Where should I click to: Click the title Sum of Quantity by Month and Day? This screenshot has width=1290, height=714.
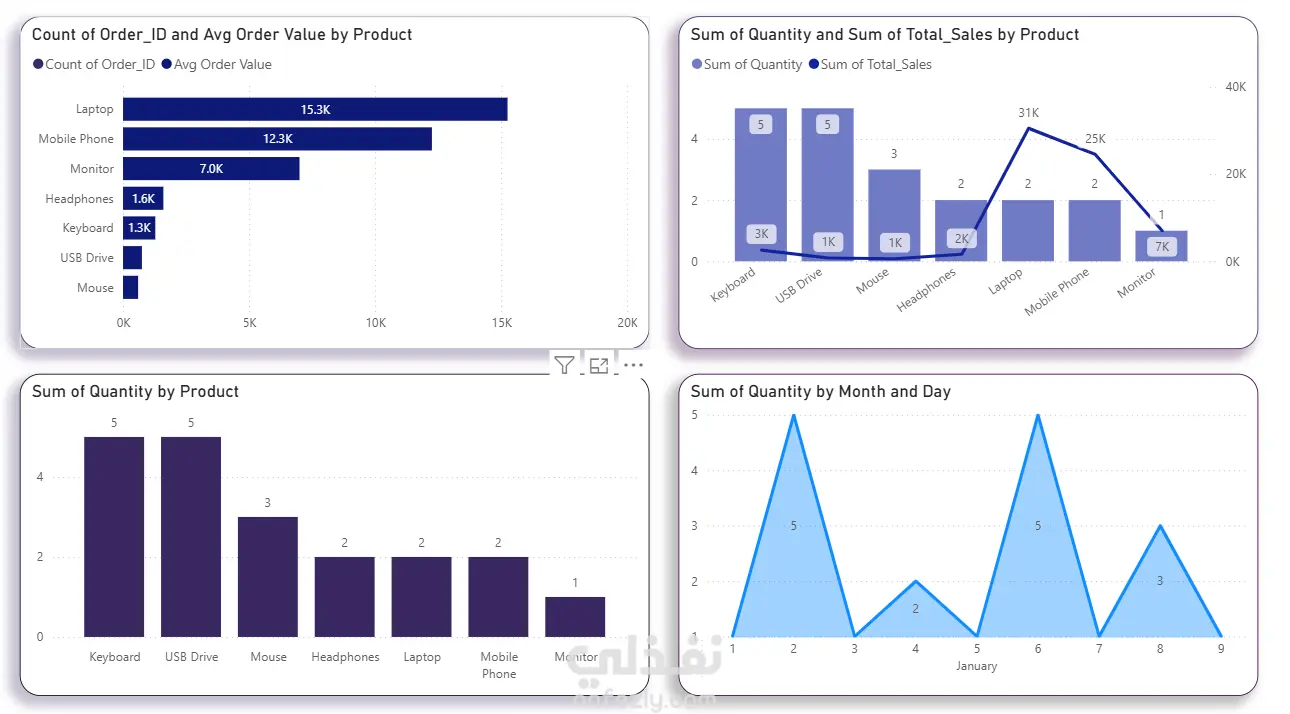(820, 392)
